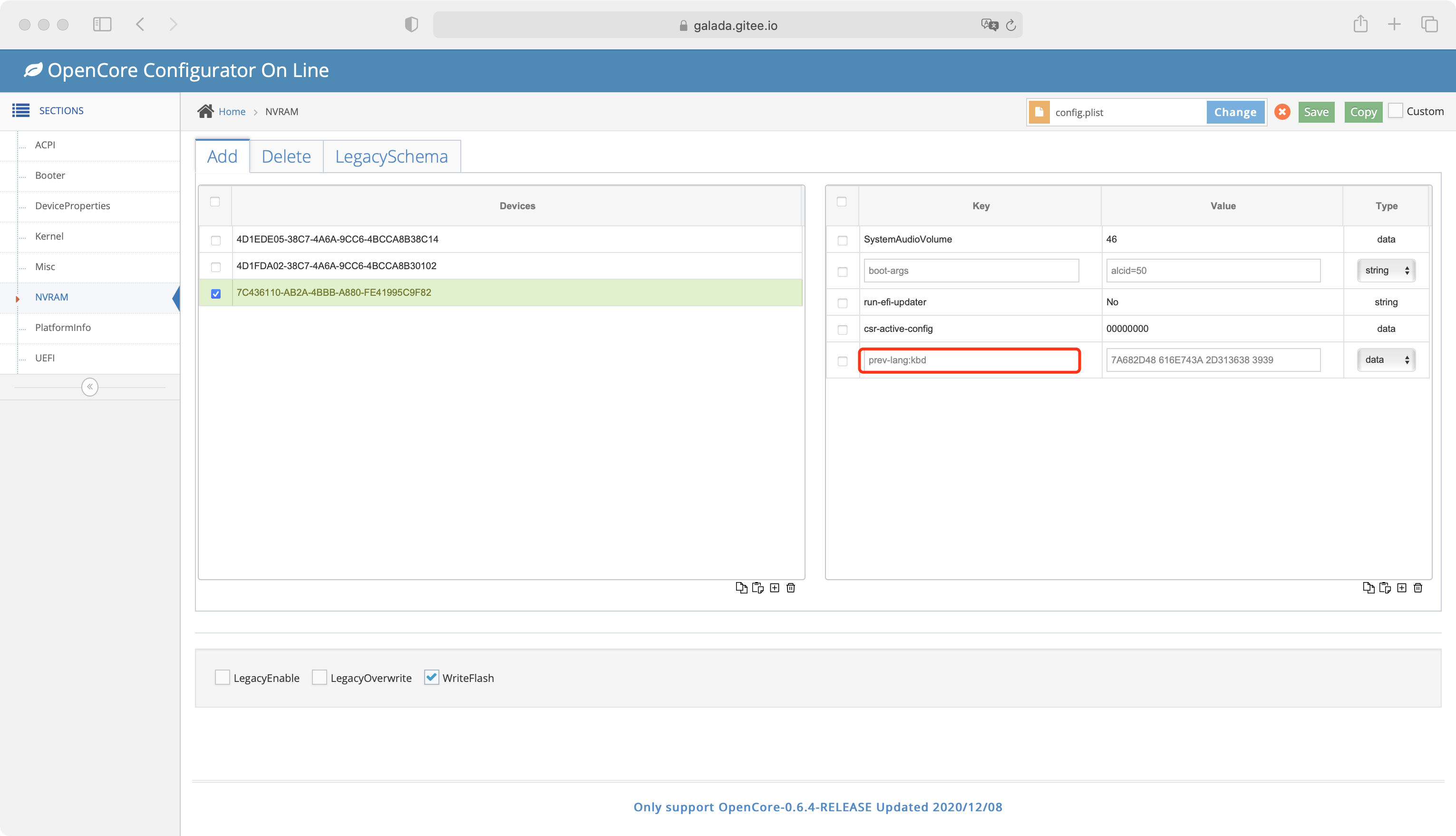Enable the LegacyOverwrite checkbox
Viewport: 1456px width, 836px height.
point(319,677)
